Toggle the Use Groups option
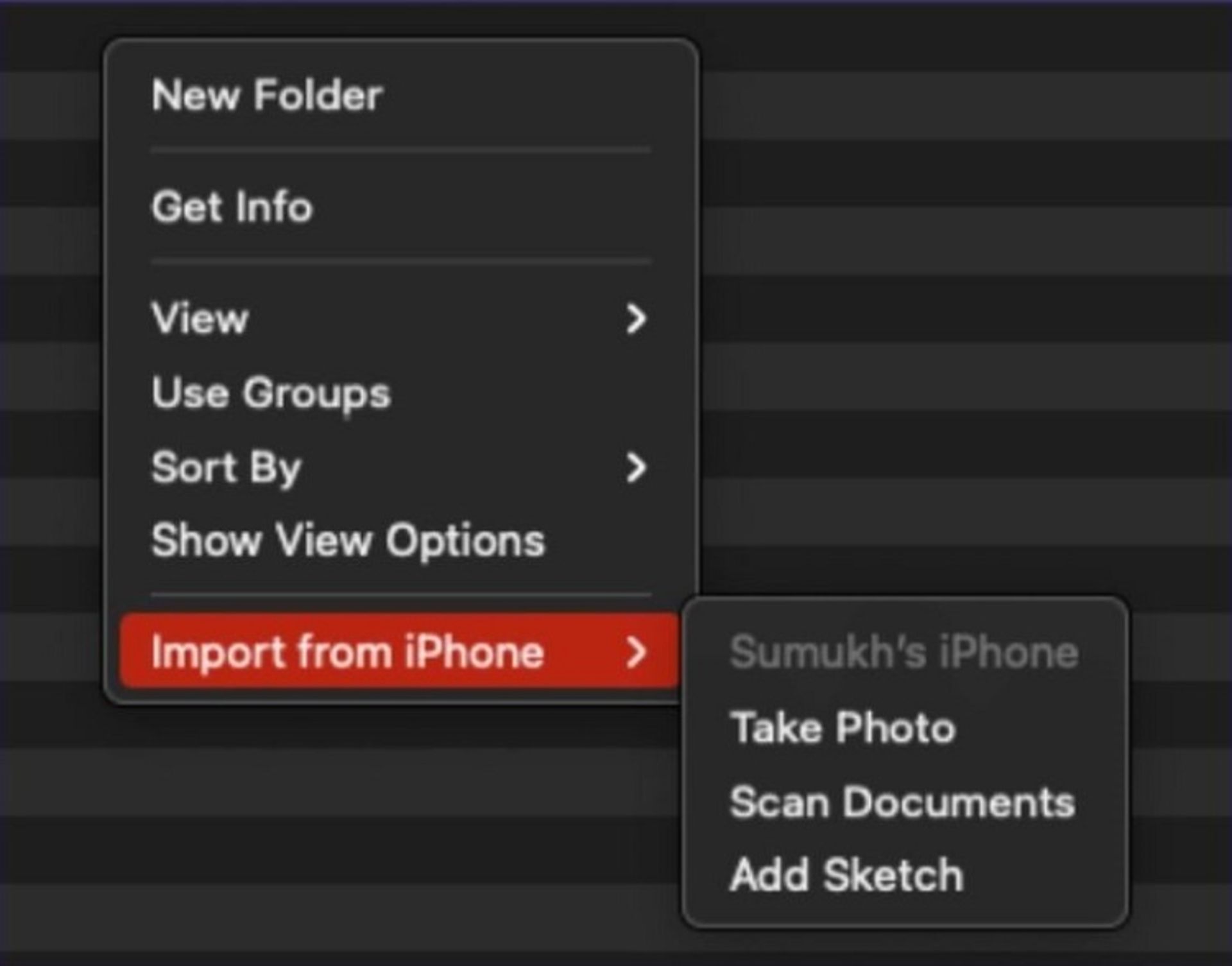This screenshot has width=1232, height=966. [271, 393]
